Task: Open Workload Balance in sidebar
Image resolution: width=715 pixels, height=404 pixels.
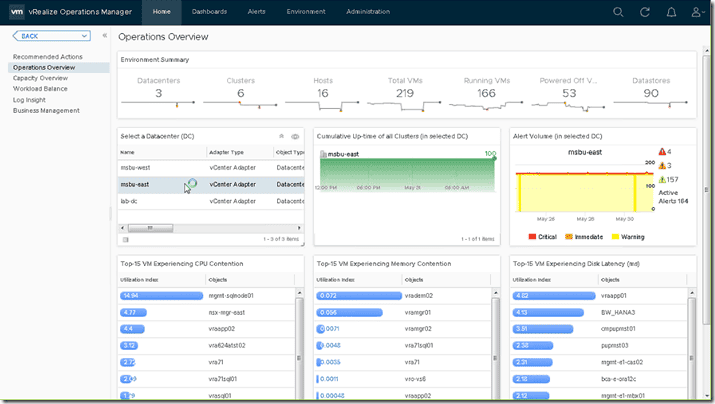Action: (40, 88)
